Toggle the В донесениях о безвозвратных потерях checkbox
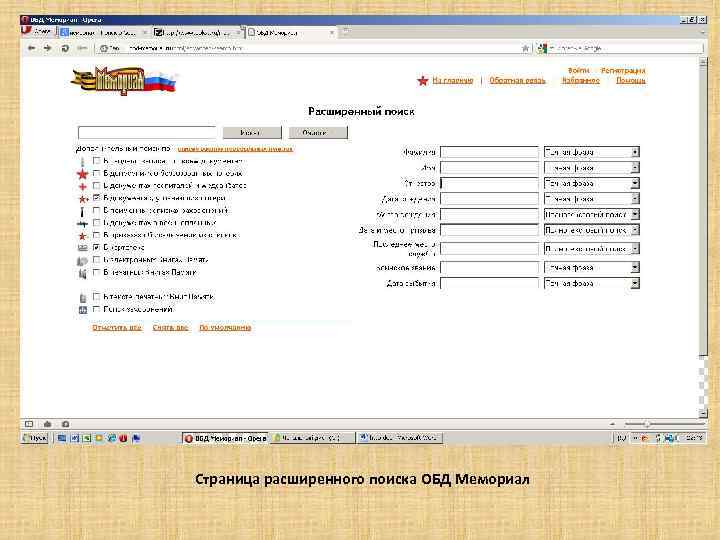 [96, 173]
